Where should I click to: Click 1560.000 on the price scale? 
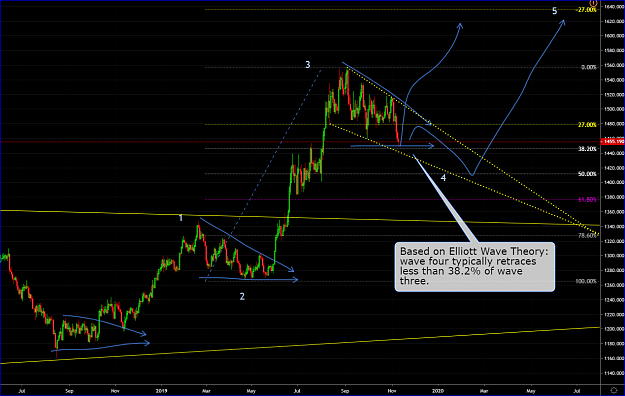pyautogui.click(x=614, y=65)
